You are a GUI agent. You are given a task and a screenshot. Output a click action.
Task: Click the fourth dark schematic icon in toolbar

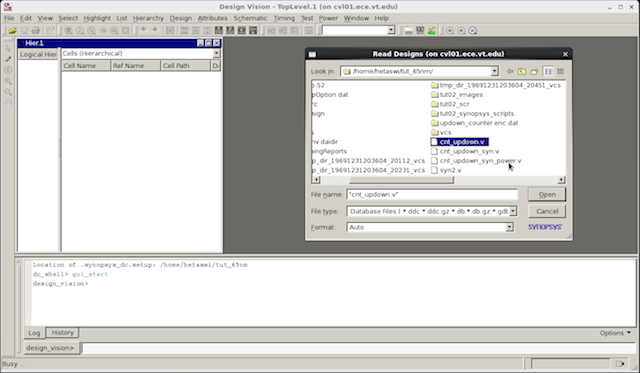253,31
